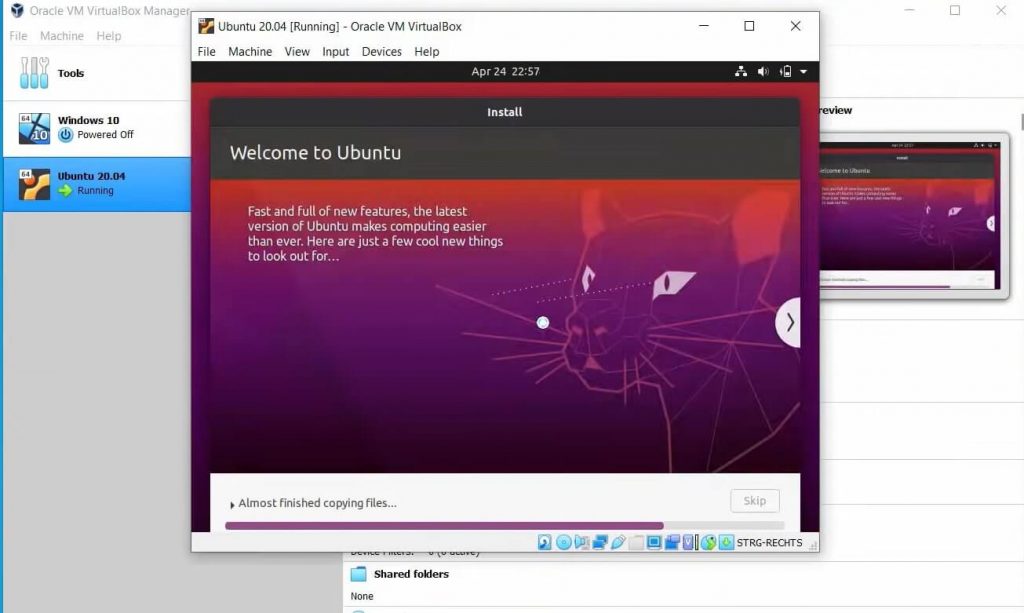This screenshot has width=1024, height=613.
Task: Click the network icon in Ubuntu's top panel
Action: point(741,71)
